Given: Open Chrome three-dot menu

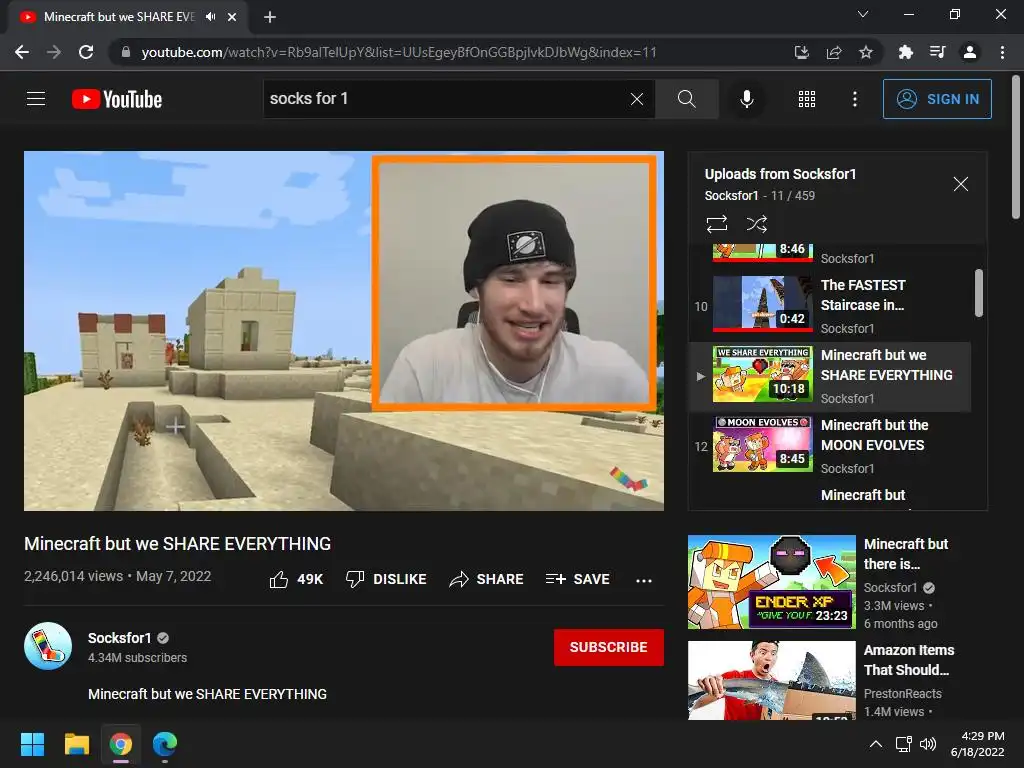Looking at the screenshot, I should pyautogui.click(x=1002, y=52).
